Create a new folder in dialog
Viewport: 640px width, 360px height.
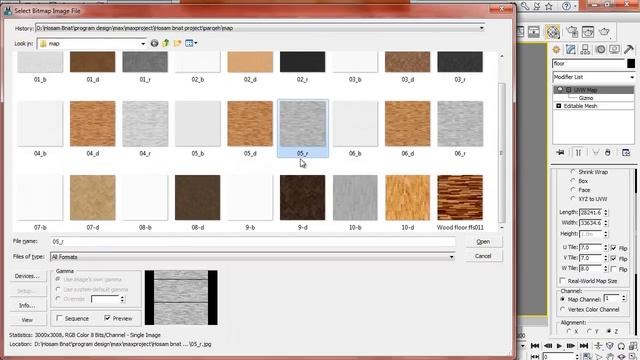(x=177, y=43)
